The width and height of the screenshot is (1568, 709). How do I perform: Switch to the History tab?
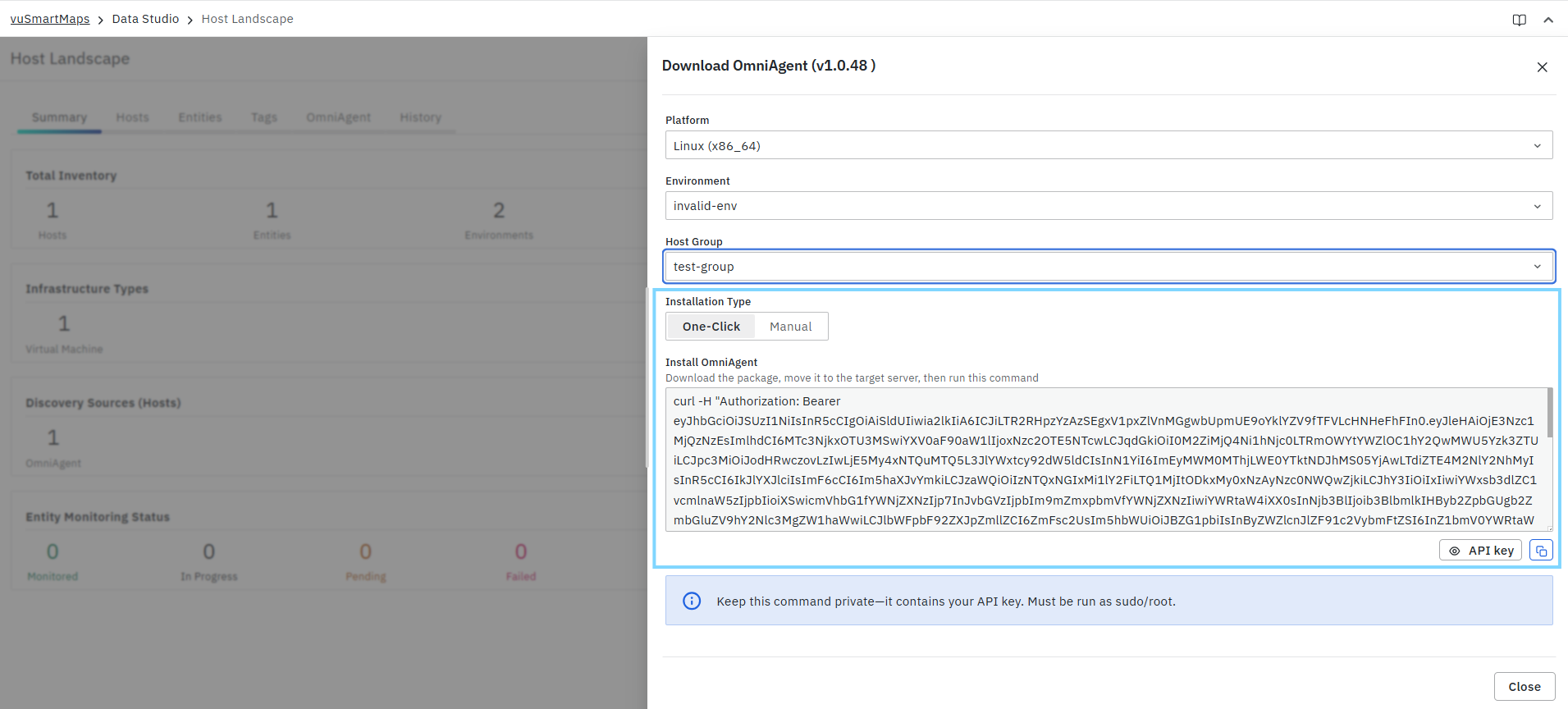[x=420, y=117]
